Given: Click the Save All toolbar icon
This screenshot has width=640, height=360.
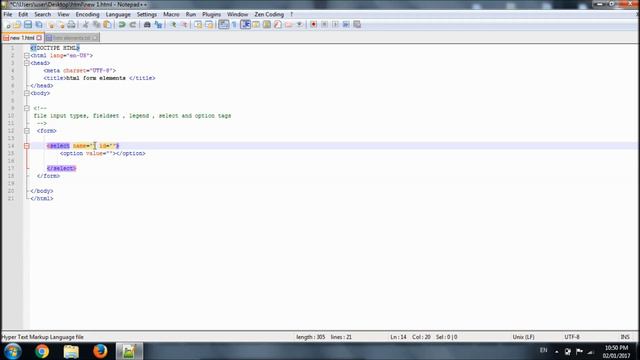Looking at the screenshot, I should point(39,25).
